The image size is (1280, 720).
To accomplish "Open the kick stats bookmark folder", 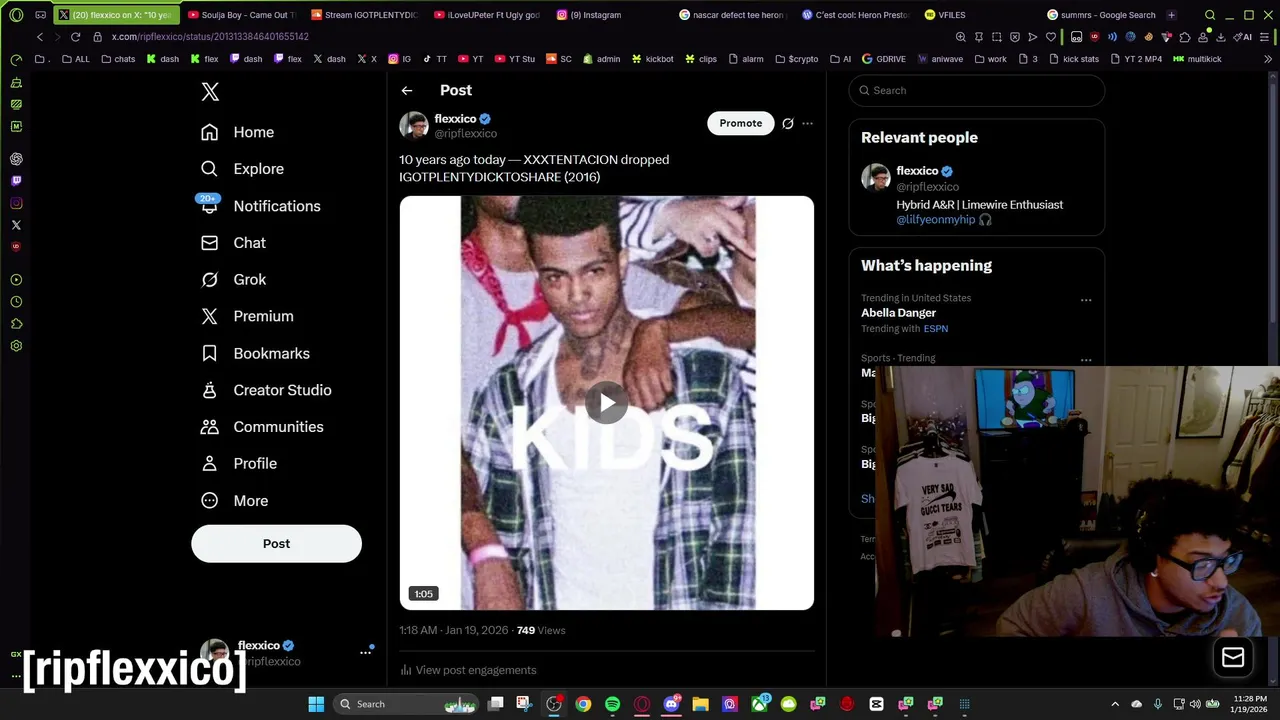I will coord(1074,59).
